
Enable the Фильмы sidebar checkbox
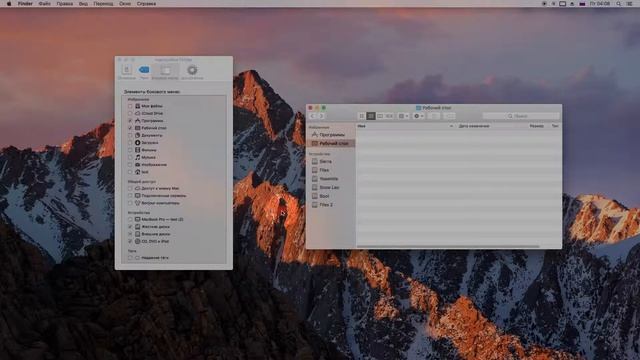coord(130,150)
